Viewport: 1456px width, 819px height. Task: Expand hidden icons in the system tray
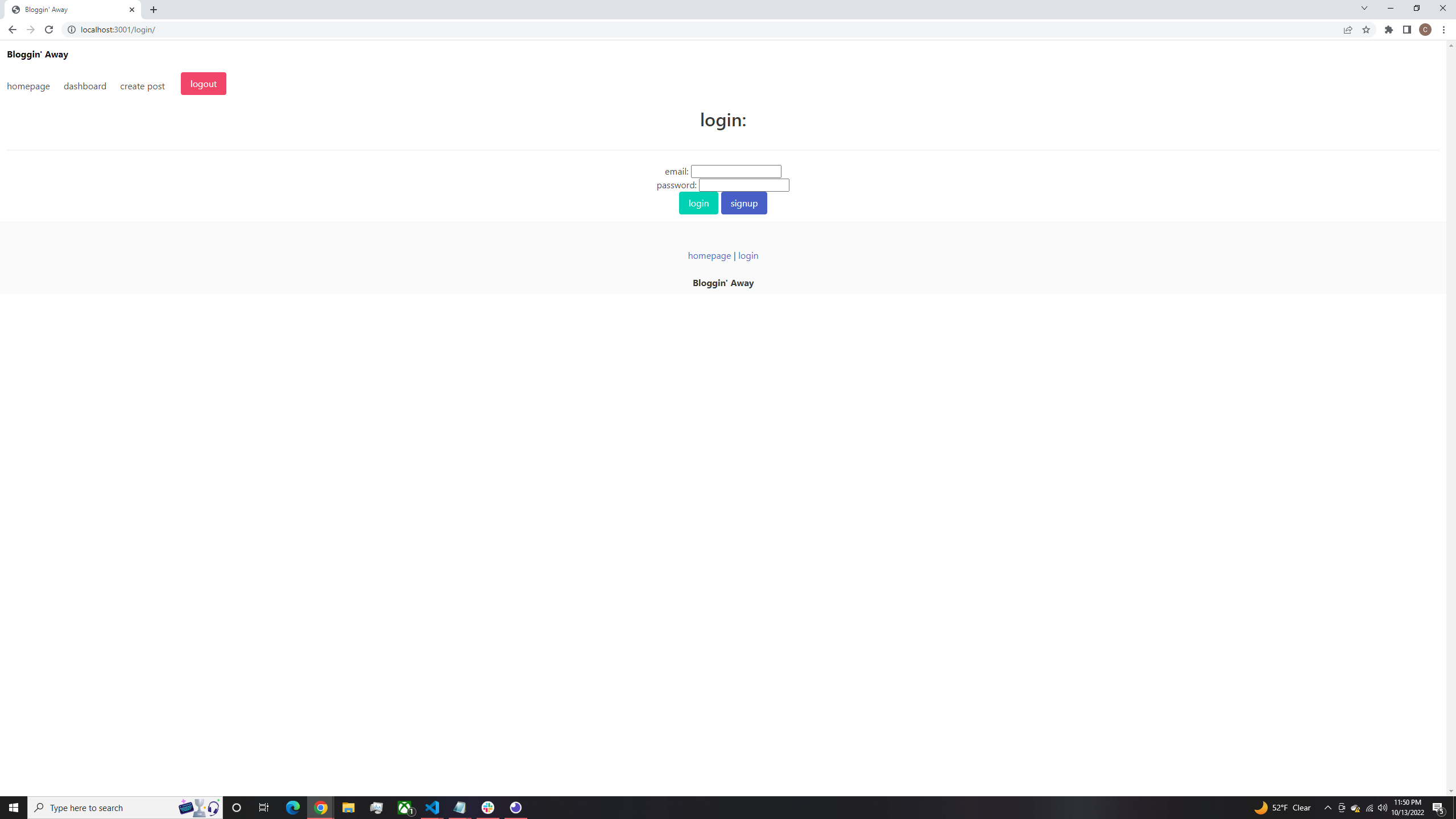click(1327, 807)
